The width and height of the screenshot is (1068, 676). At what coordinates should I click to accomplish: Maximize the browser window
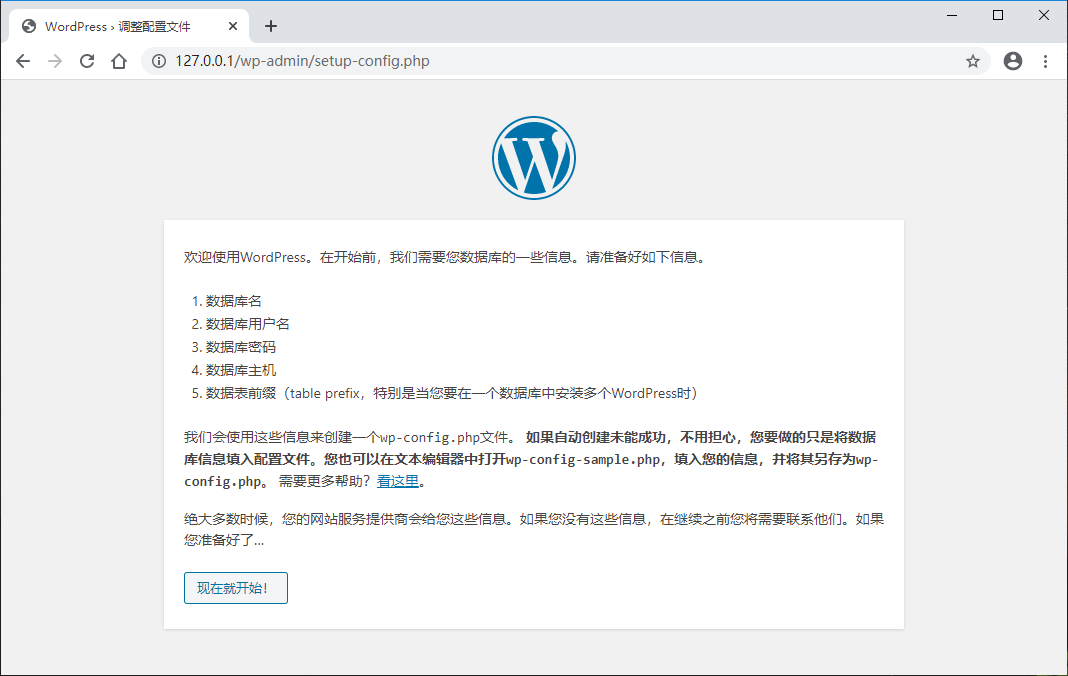coord(998,15)
